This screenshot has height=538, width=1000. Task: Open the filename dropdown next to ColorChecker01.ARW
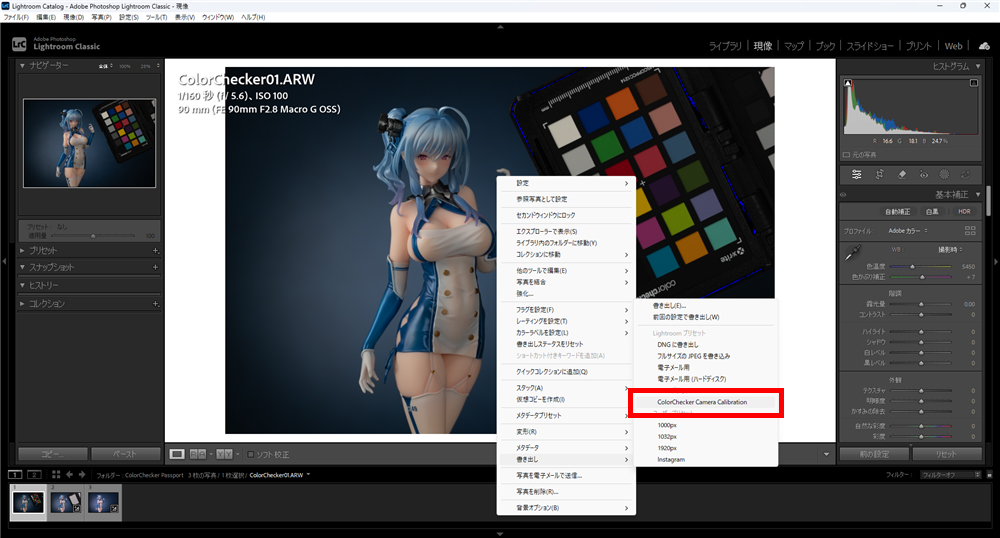[x=309, y=474]
